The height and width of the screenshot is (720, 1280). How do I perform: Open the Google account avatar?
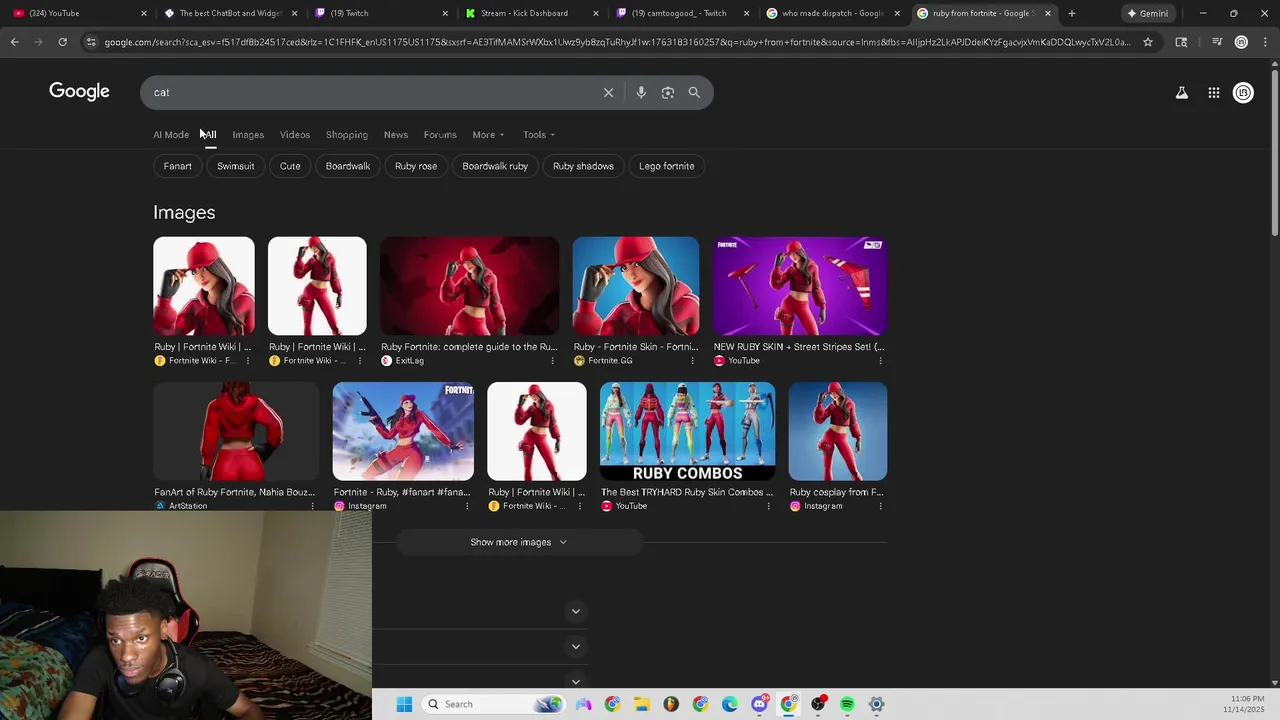point(1243,93)
